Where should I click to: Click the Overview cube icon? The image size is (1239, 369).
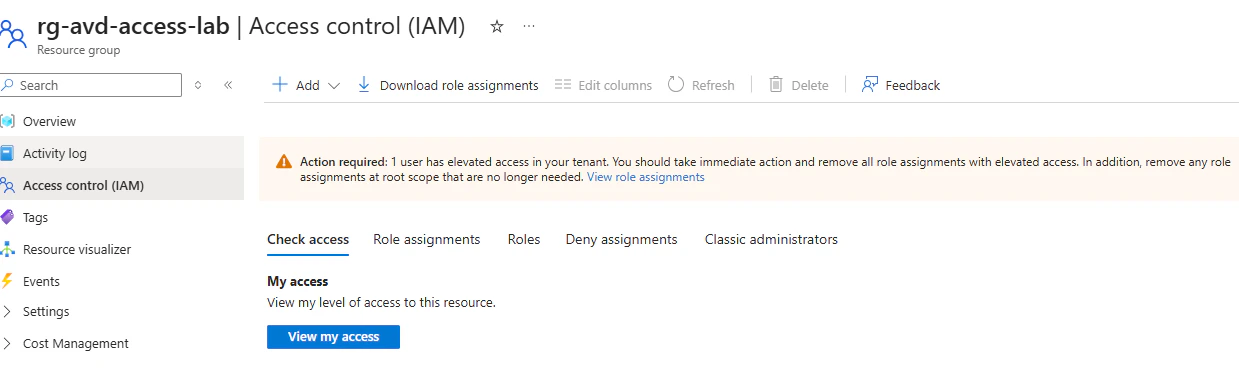(x=8, y=122)
